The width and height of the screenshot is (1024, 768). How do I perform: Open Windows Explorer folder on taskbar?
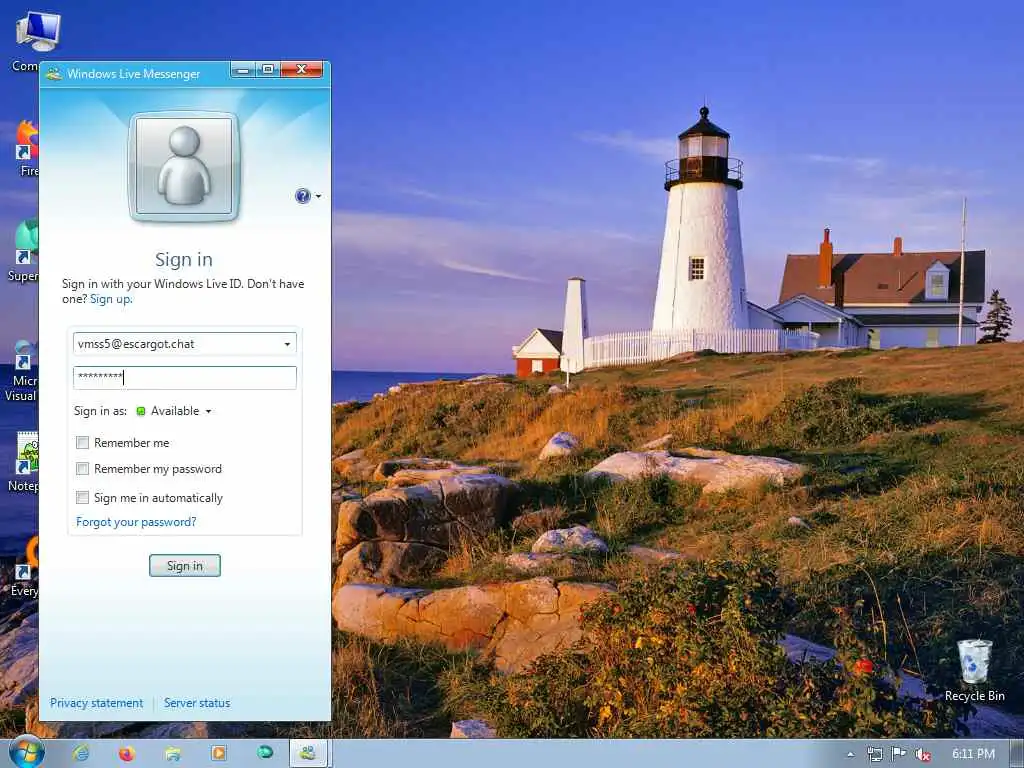click(173, 754)
